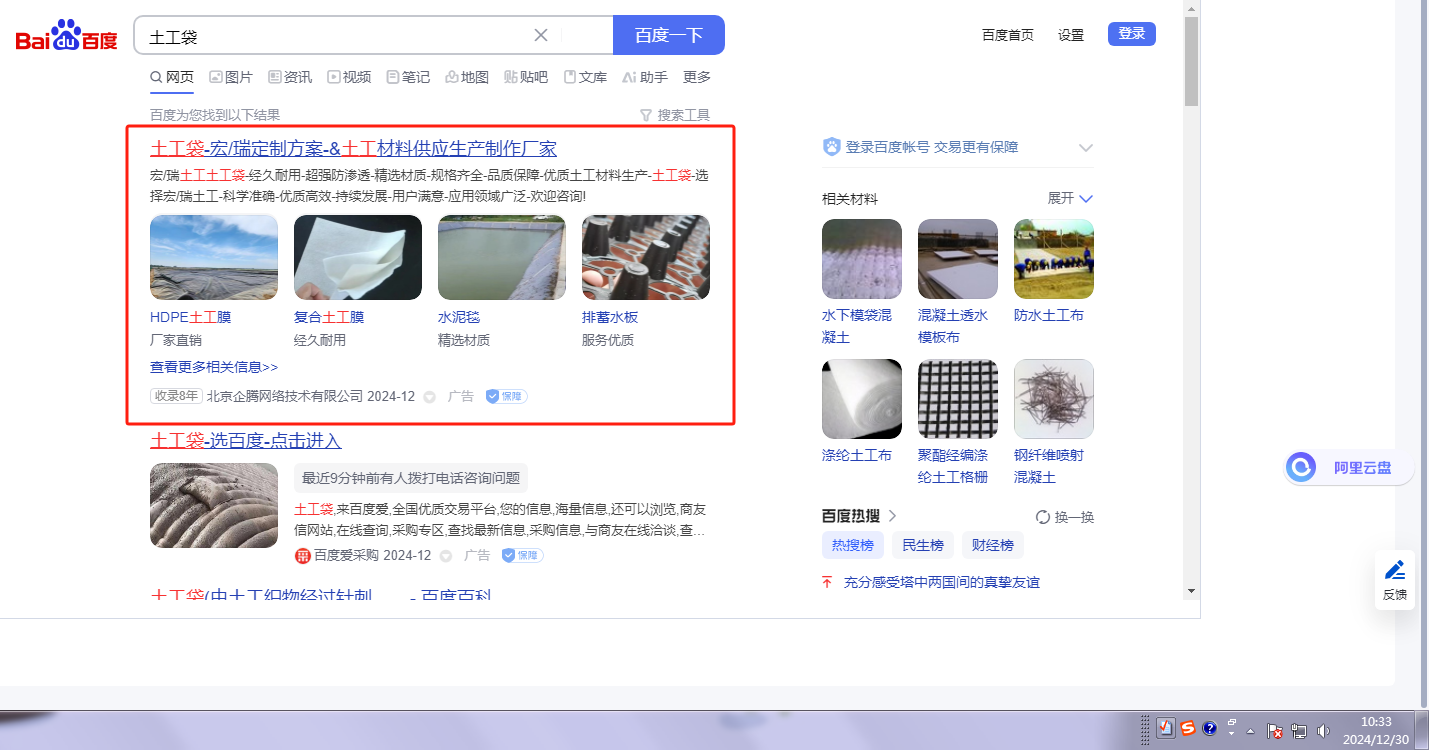Open 水下模袋混凝土 thumbnail
Screen dimensions: 1429x750
(862, 259)
